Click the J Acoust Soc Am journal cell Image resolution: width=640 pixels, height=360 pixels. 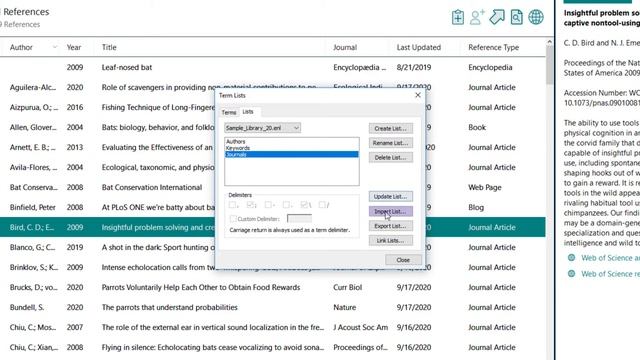coord(360,327)
